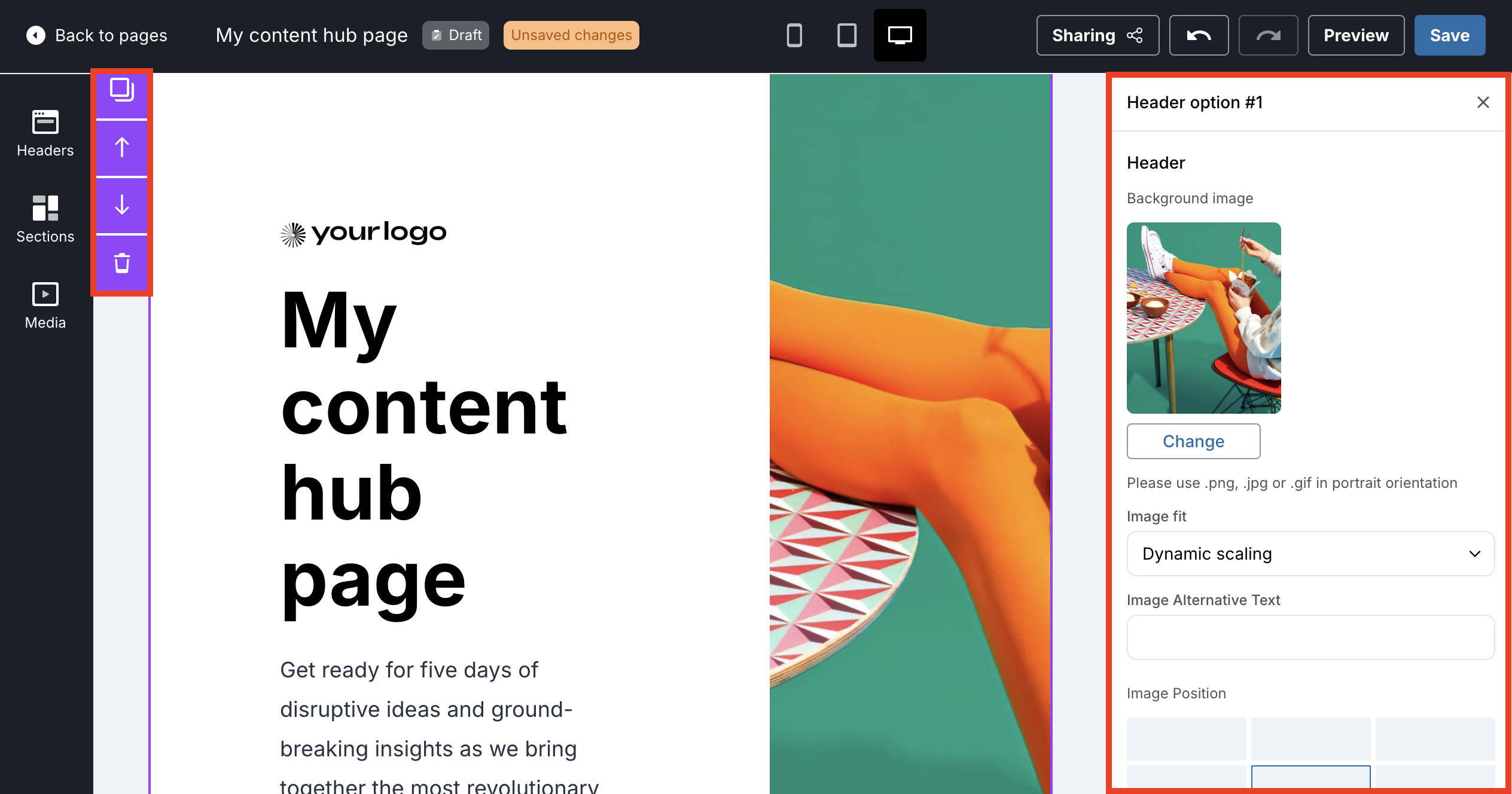Click the Draft status badge

point(456,35)
